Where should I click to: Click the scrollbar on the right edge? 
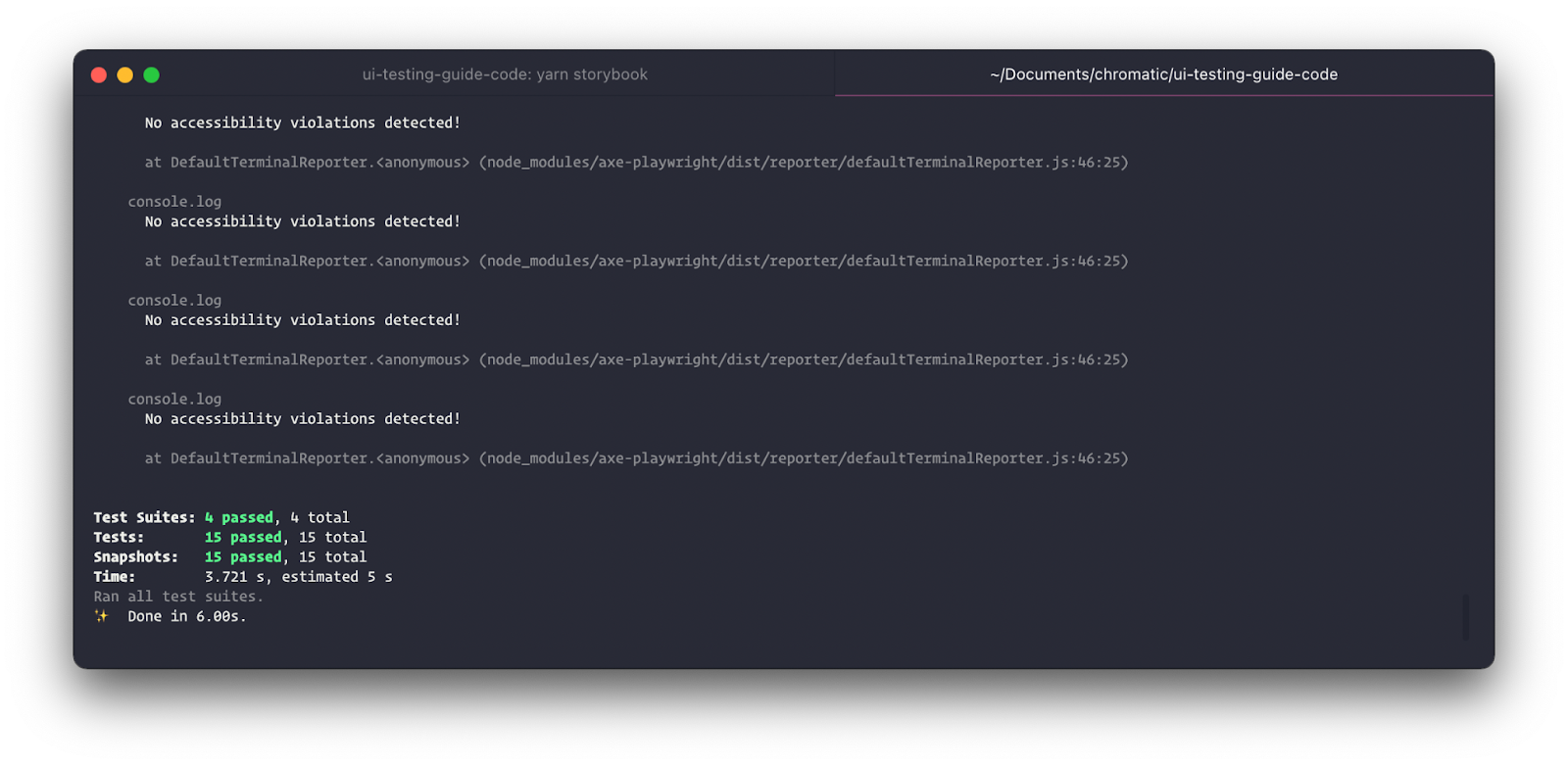tap(1465, 618)
